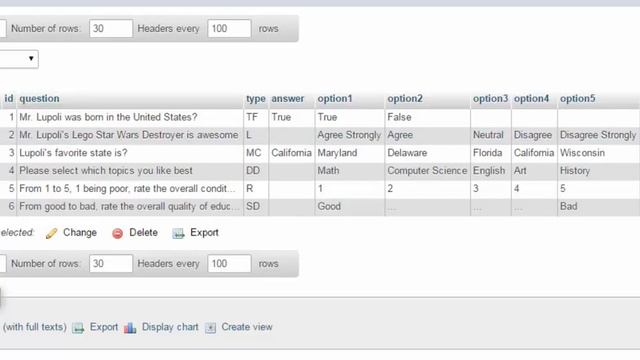Click 'Please select which topics you like best'
This screenshot has height=360, width=640.
tap(106, 171)
